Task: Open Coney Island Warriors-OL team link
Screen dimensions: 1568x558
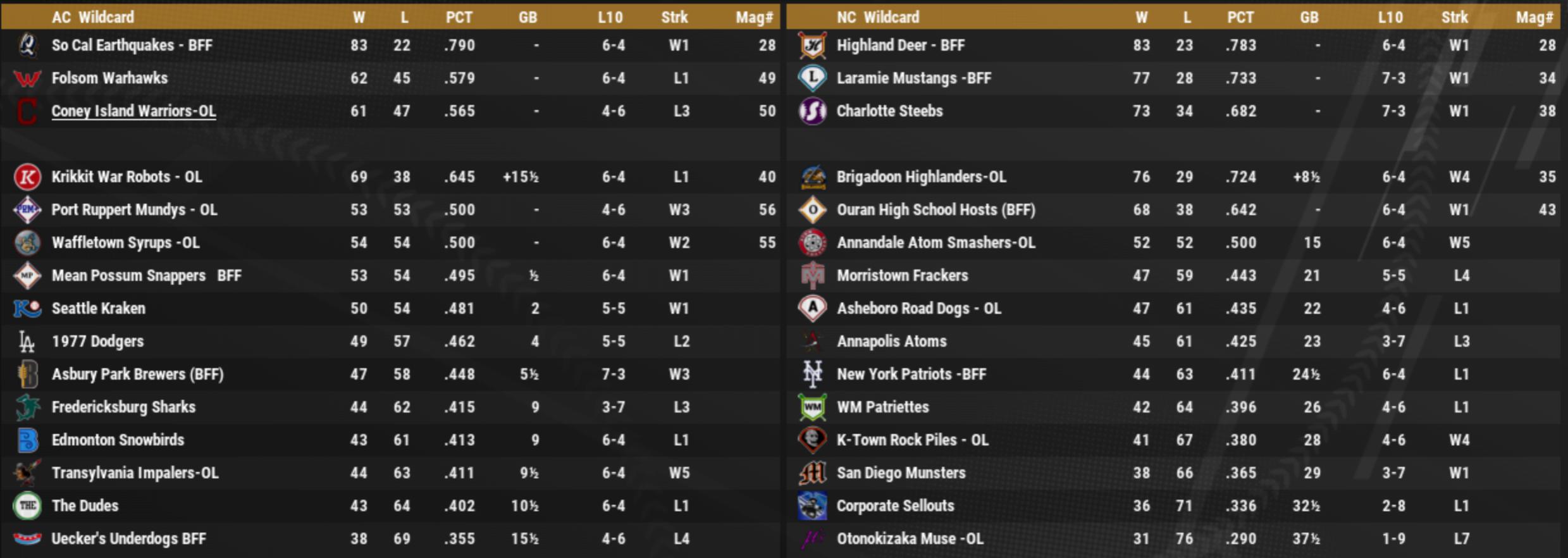Action: click(x=133, y=111)
